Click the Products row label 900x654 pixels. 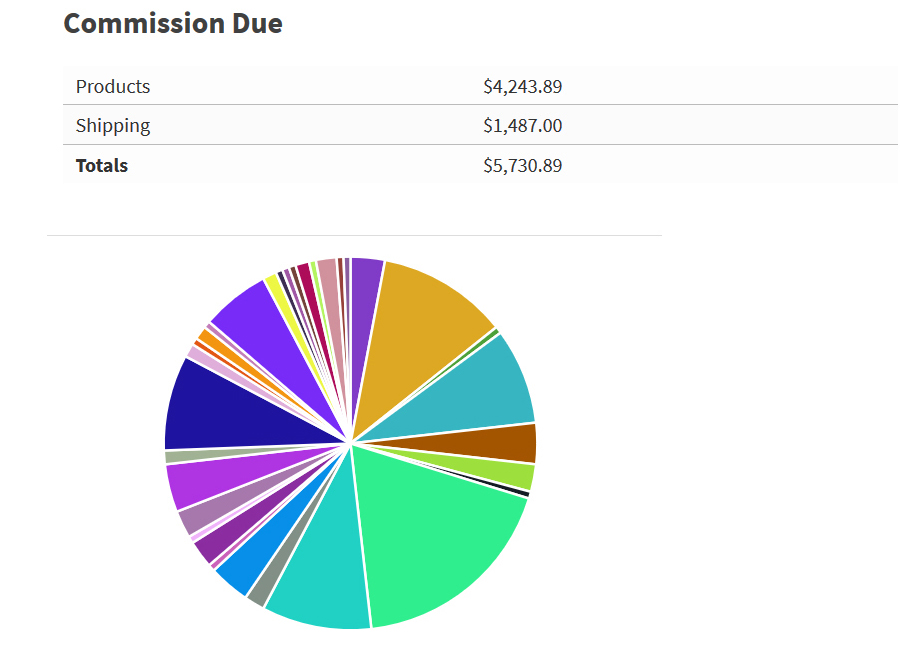(x=113, y=87)
